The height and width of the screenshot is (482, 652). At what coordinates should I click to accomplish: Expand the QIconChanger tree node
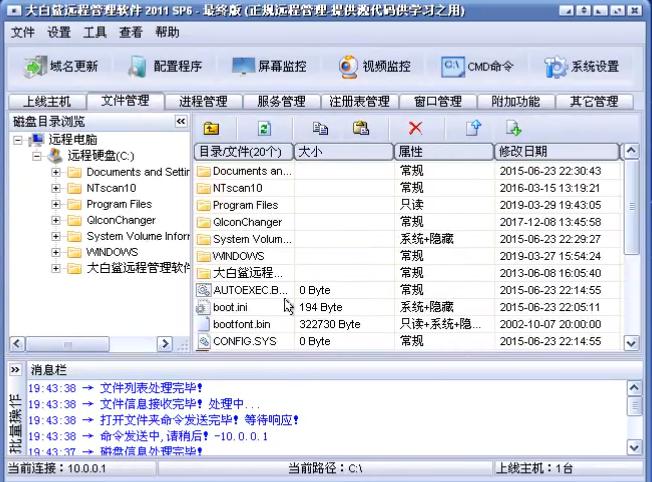[56, 220]
